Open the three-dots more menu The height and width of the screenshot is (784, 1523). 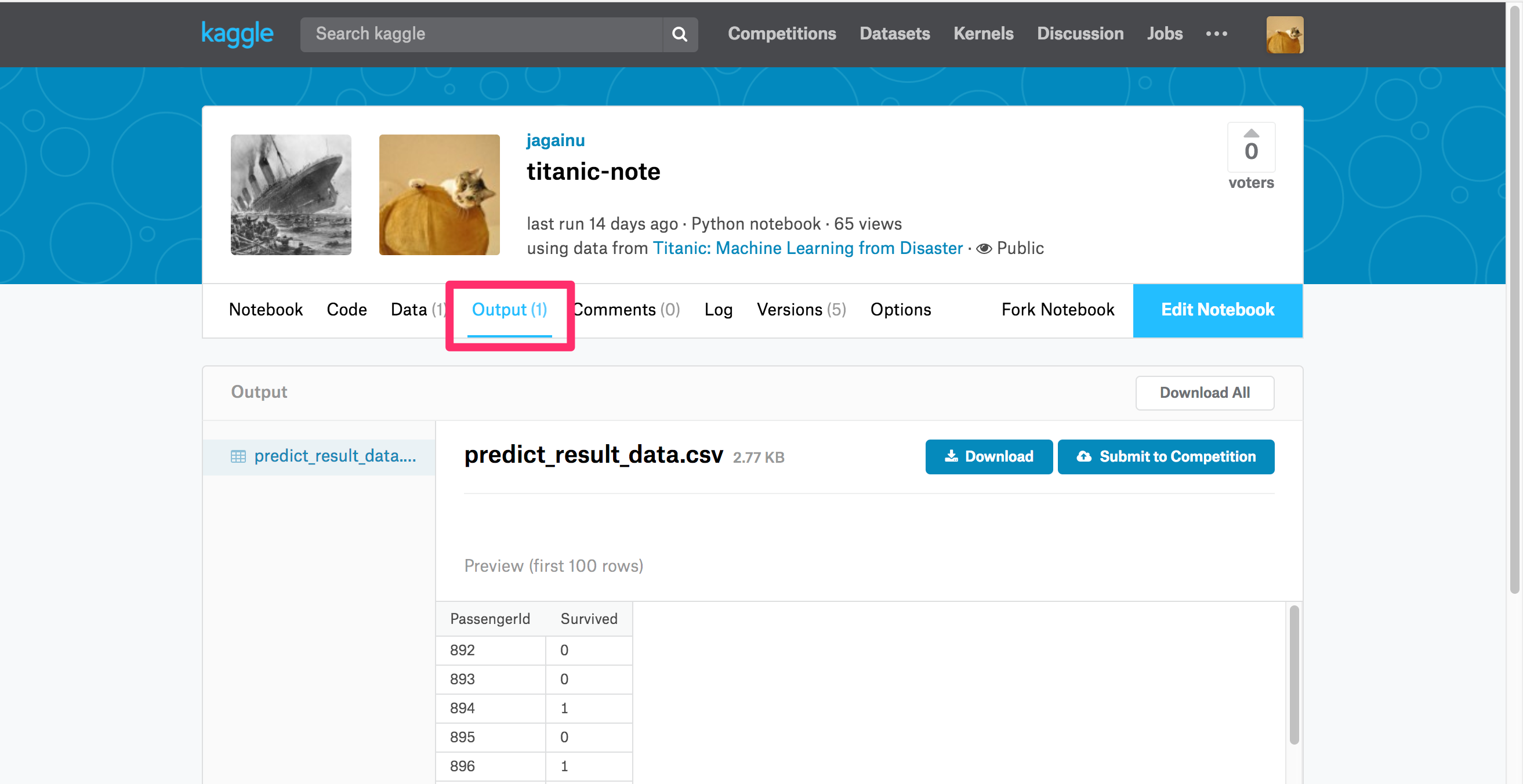(1216, 34)
